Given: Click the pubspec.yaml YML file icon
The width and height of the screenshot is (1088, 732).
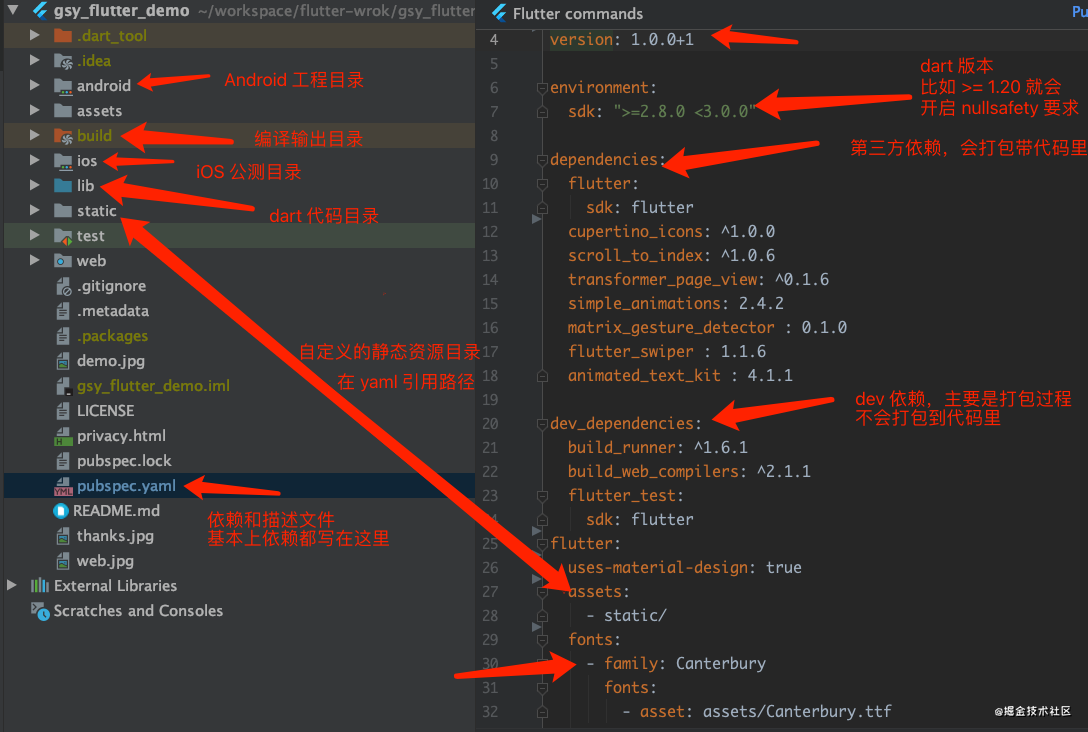Looking at the screenshot, I should tap(63, 486).
